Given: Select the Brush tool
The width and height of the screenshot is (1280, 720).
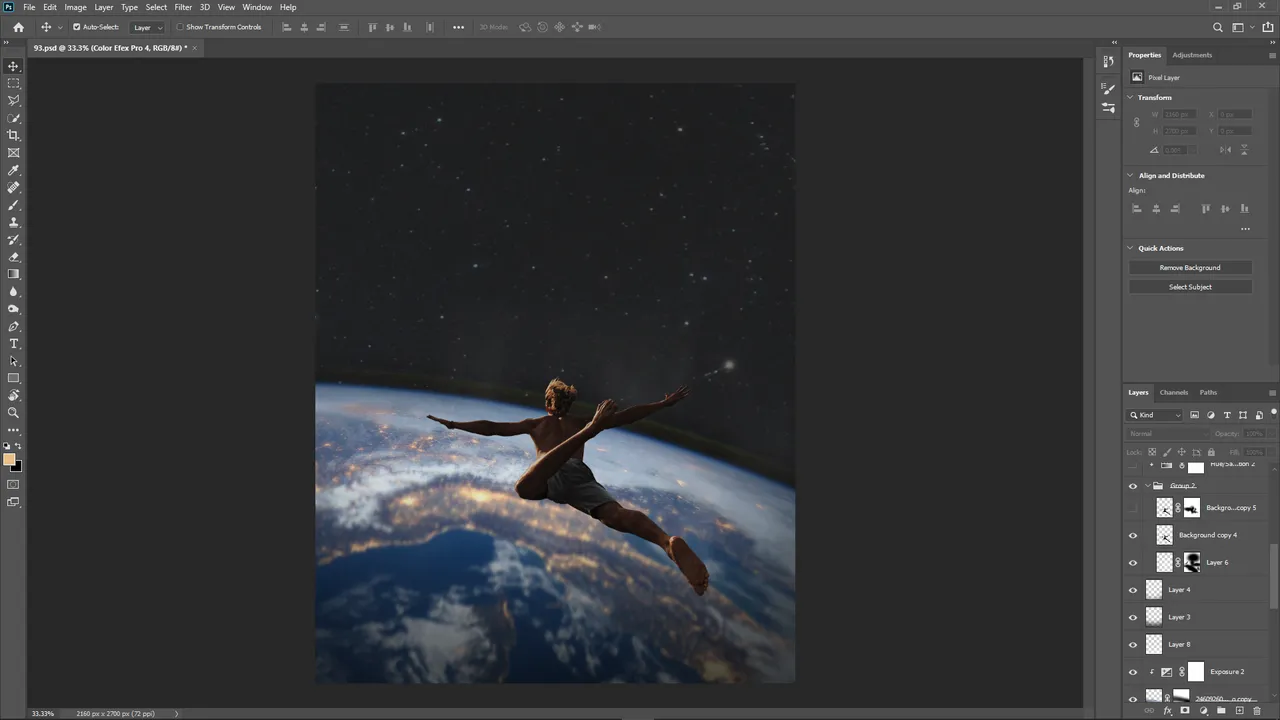Looking at the screenshot, I should coord(13,205).
